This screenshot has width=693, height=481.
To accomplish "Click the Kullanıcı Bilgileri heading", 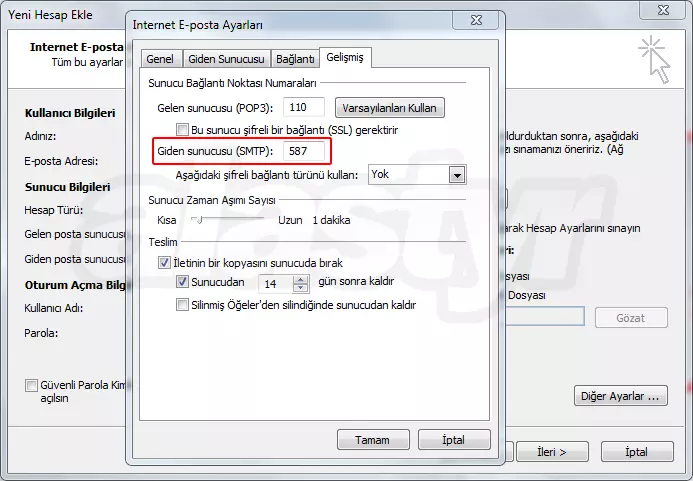I will 70,113.
